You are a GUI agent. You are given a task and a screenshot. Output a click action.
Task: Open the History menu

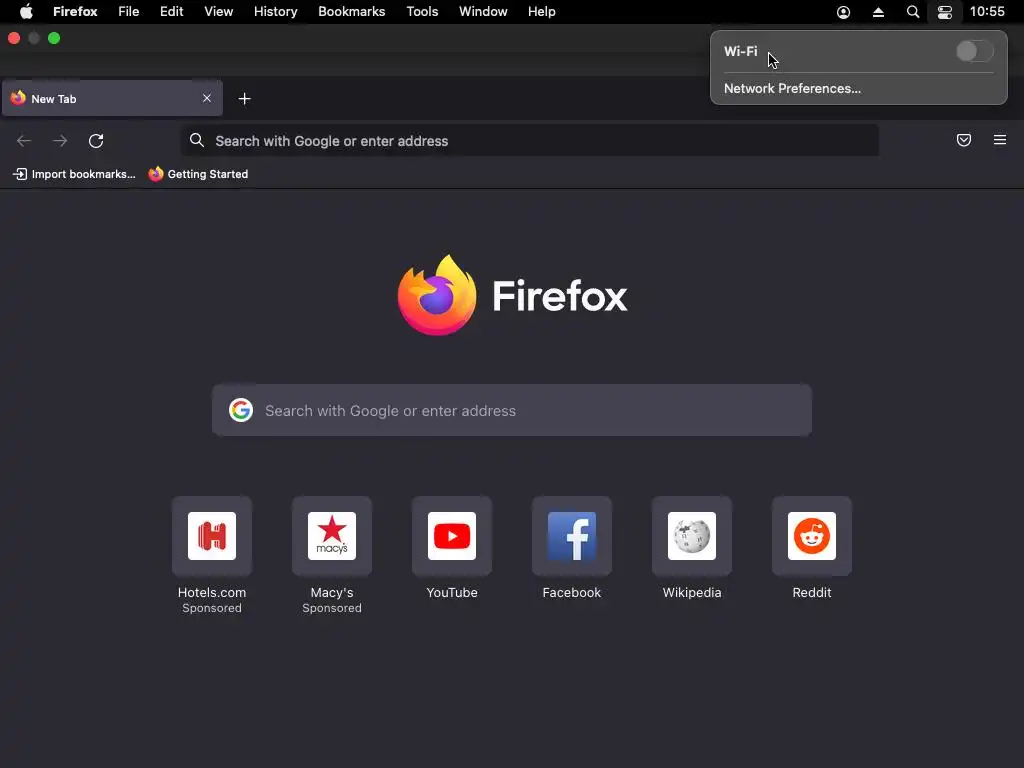pos(276,12)
